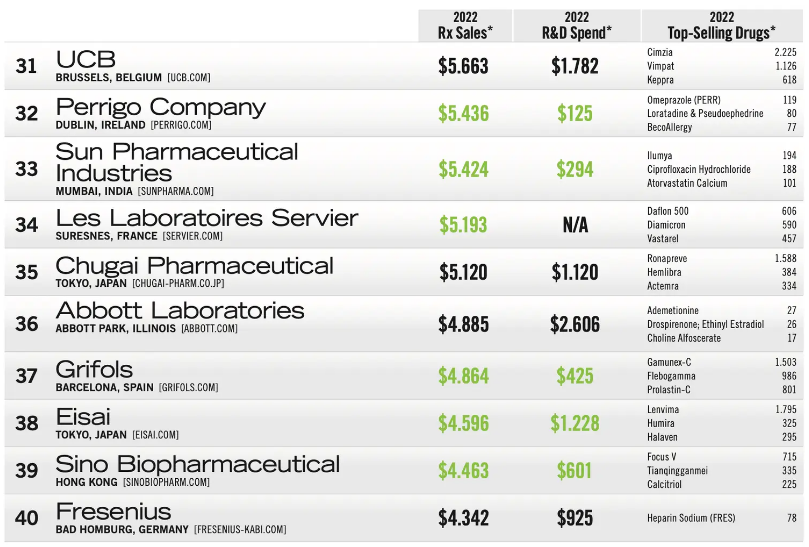Click the Top-Selling Drugs column header

(721, 25)
